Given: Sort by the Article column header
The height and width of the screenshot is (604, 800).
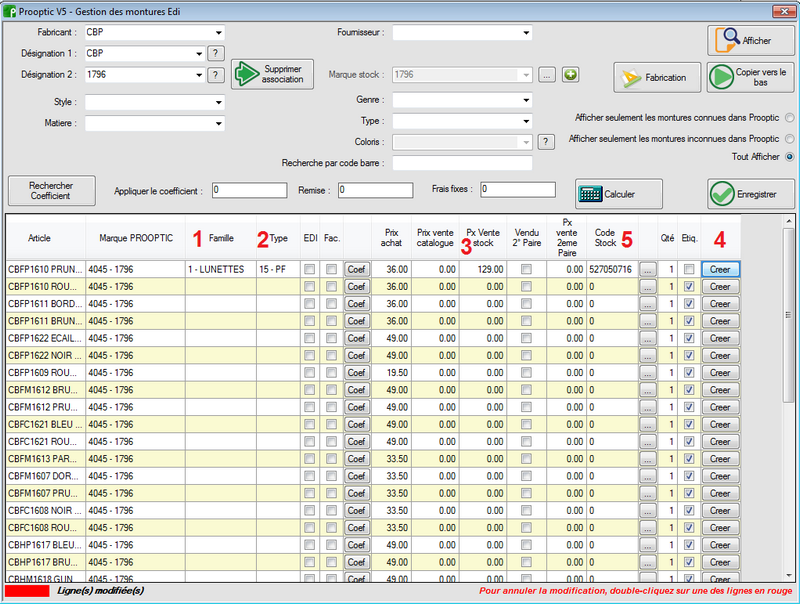Looking at the screenshot, I should coord(46,238).
